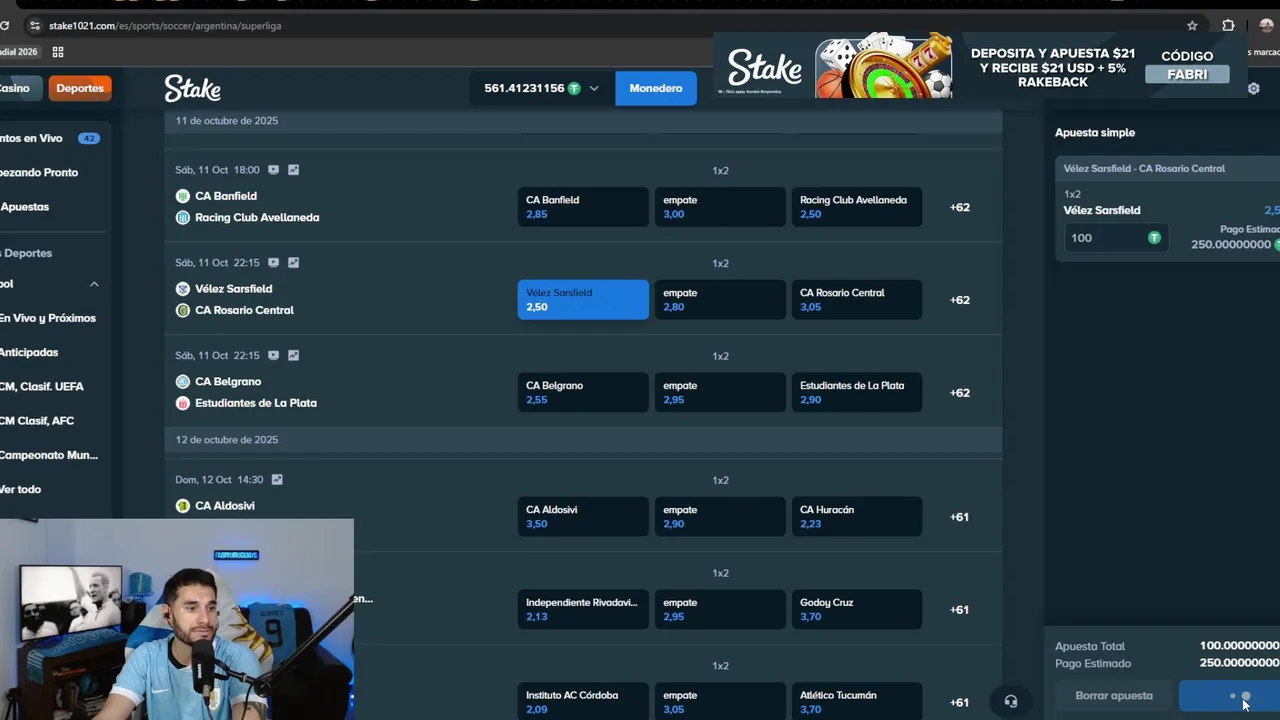The height and width of the screenshot is (720, 1280).
Task: Open browser extensions puzzle icon
Action: click(1228, 26)
